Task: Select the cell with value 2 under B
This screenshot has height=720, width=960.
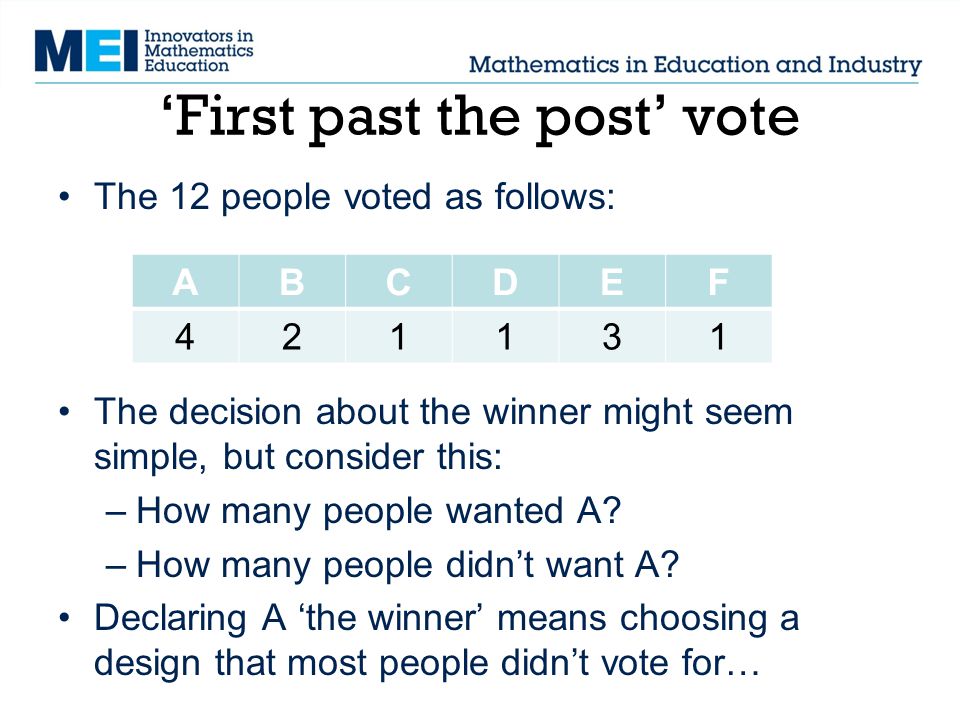Action: [292, 336]
